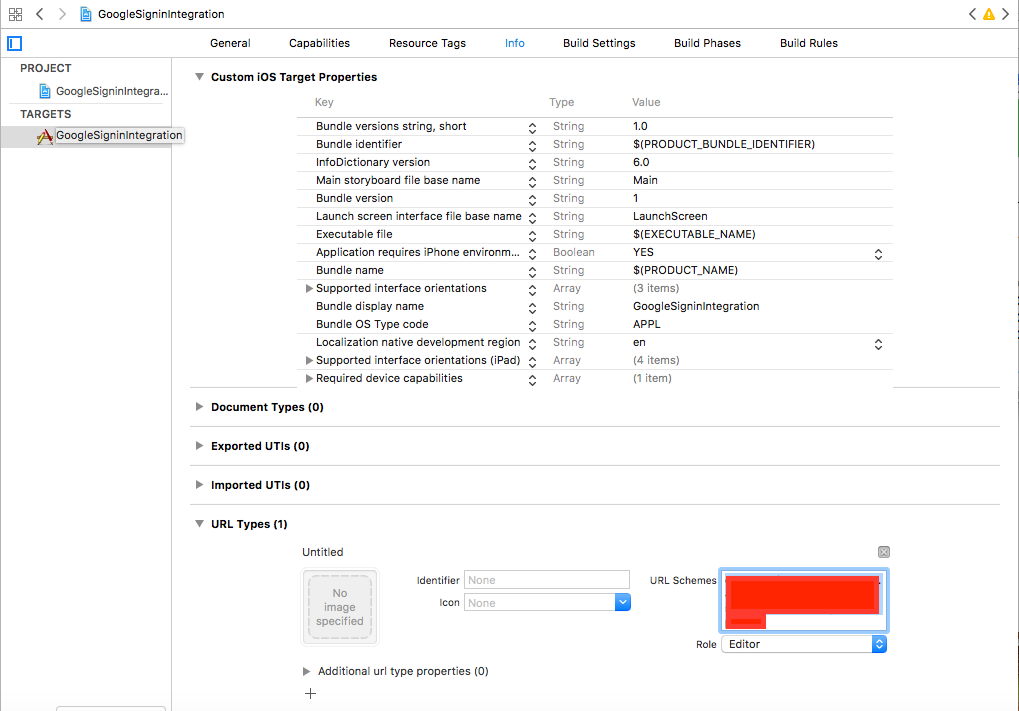
Task: Click the Identifier text field
Action: [546, 580]
